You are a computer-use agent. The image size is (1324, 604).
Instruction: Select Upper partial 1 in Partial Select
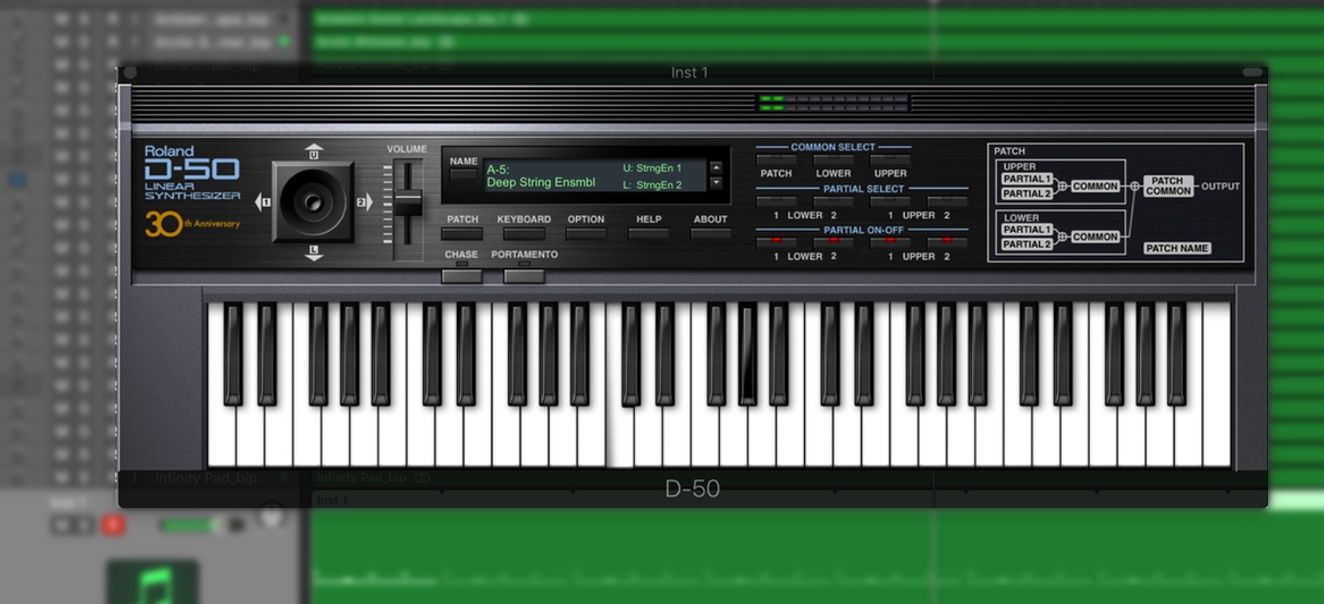click(x=890, y=201)
